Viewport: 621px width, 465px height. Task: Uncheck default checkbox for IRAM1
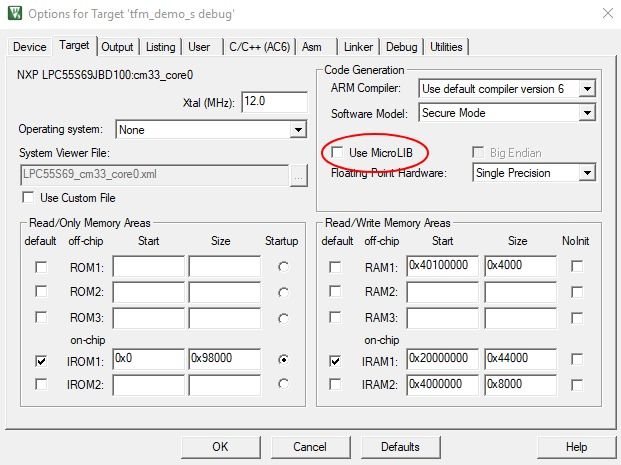click(x=335, y=361)
